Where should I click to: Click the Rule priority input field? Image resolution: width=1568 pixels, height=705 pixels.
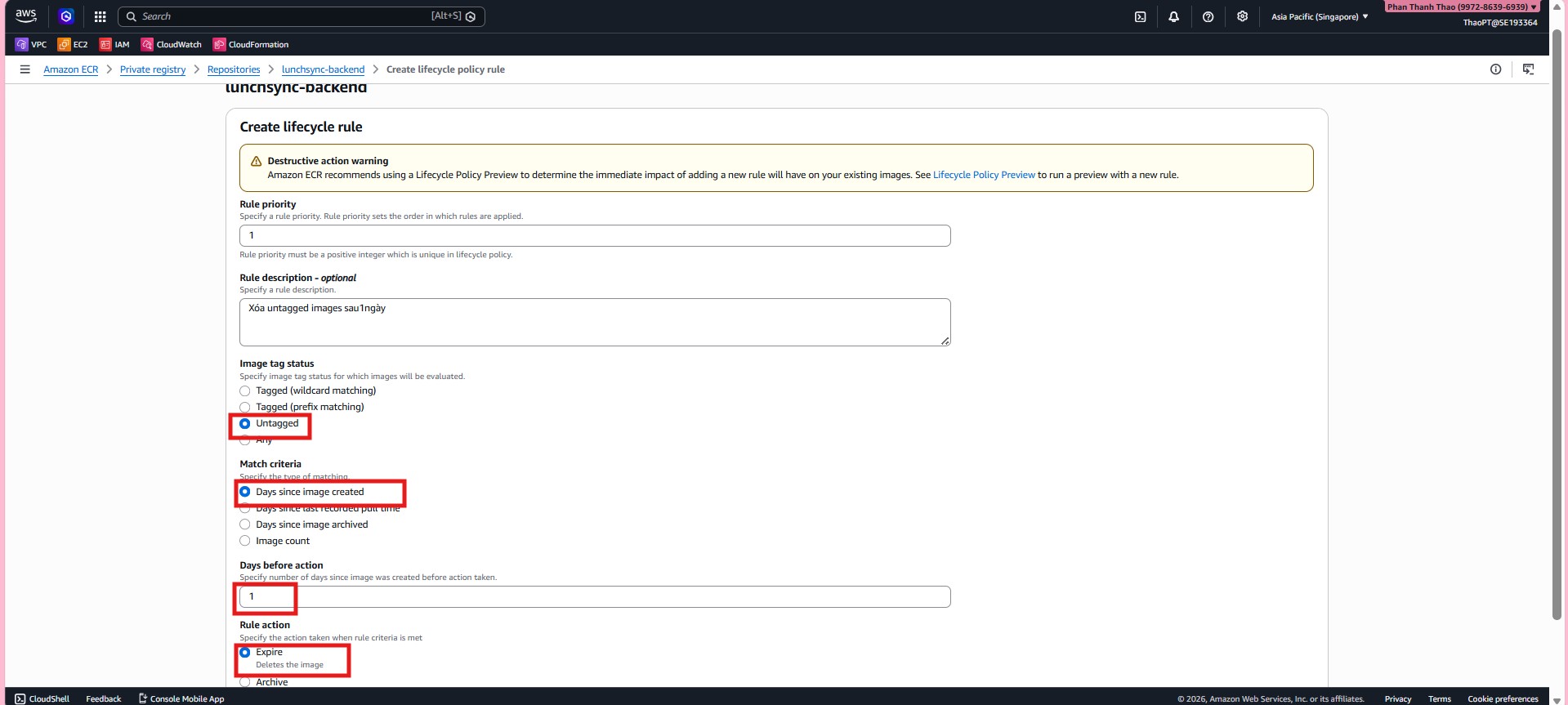(x=594, y=235)
